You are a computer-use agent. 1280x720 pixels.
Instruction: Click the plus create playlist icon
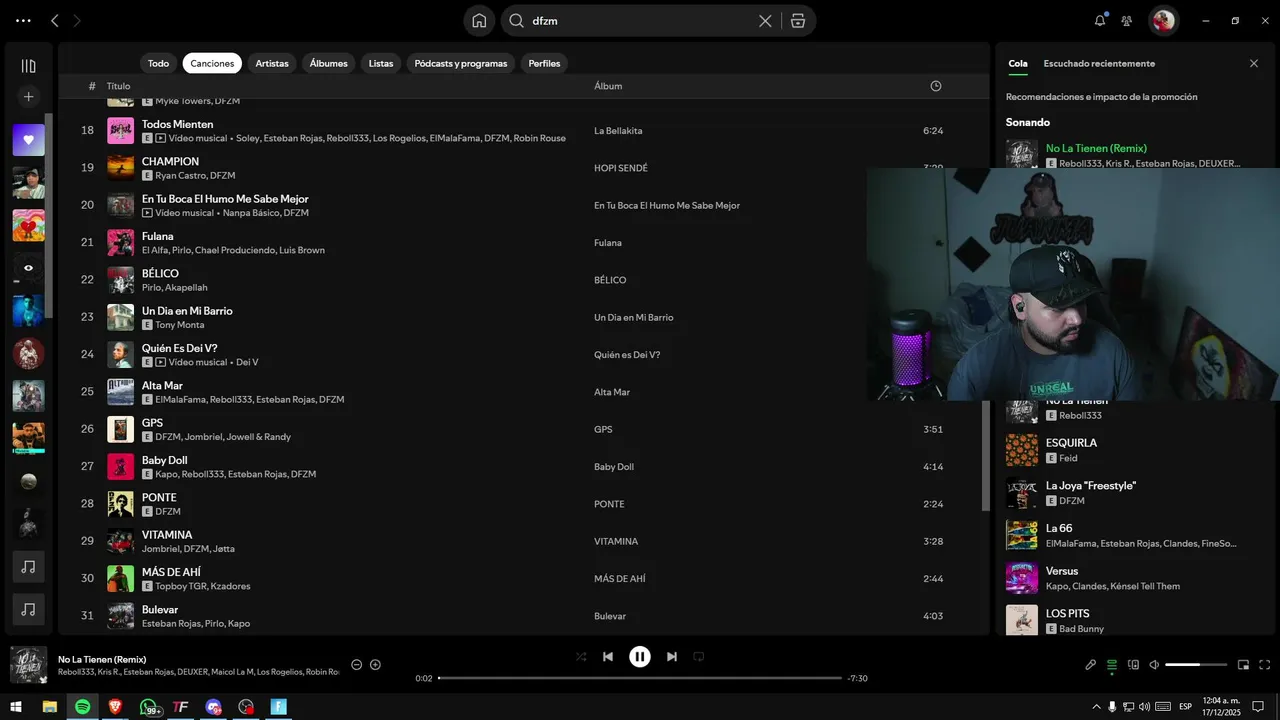(x=28, y=97)
